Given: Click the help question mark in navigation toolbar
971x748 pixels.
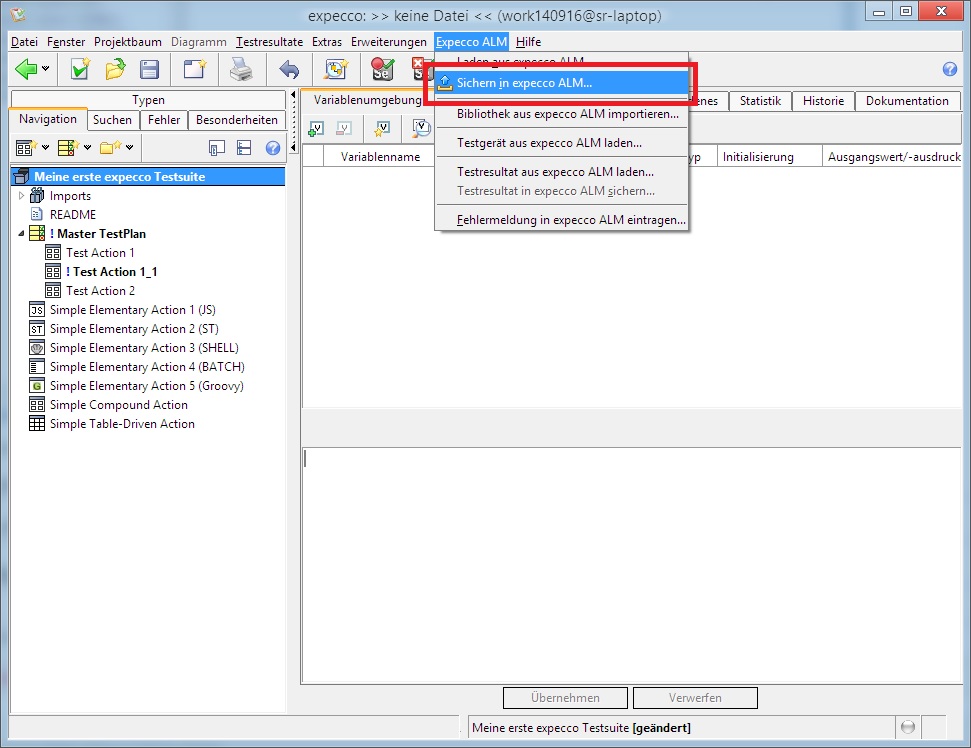Looking at the screenshot, I should coord(273,148).
